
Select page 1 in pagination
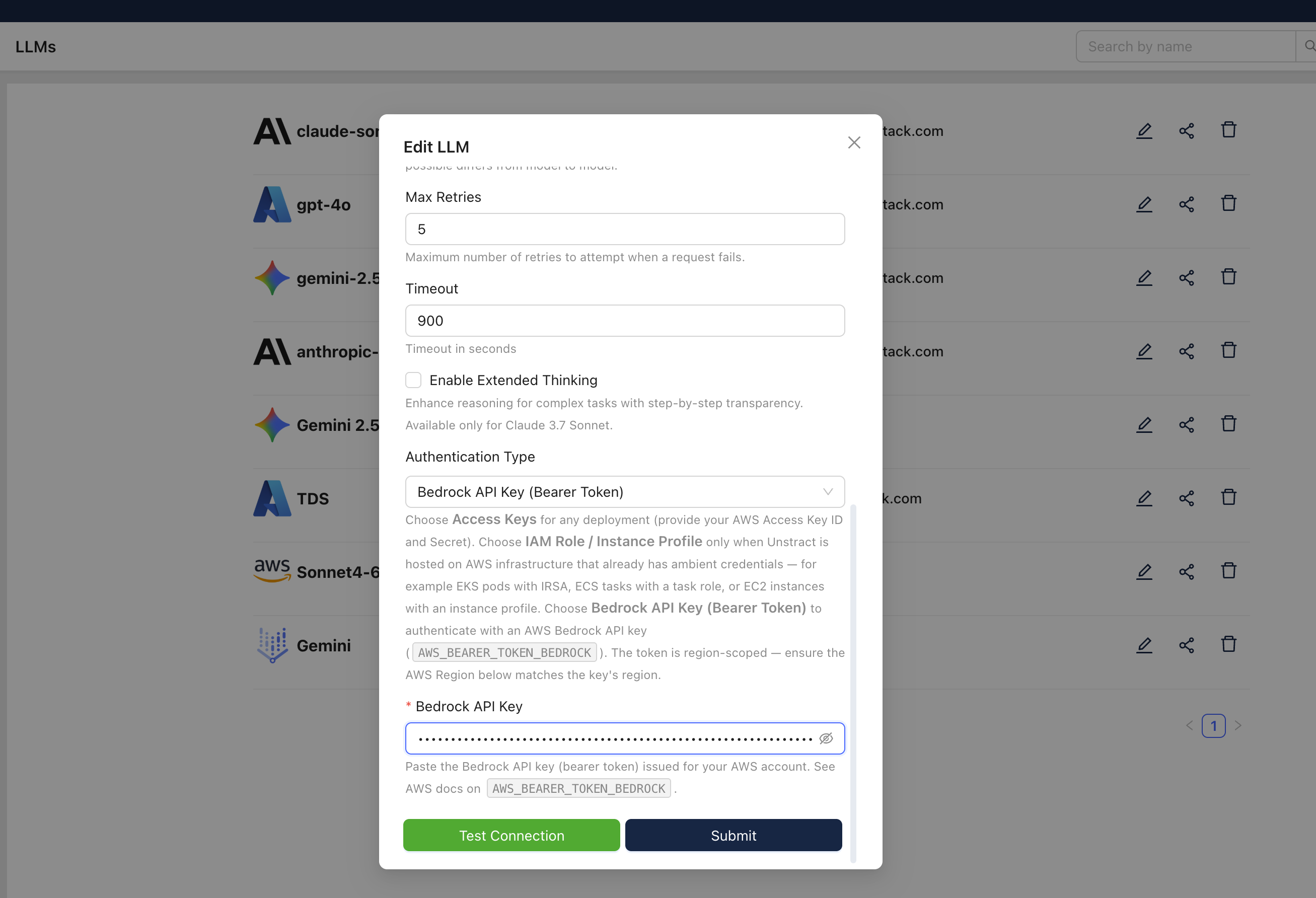(1213, 726)
